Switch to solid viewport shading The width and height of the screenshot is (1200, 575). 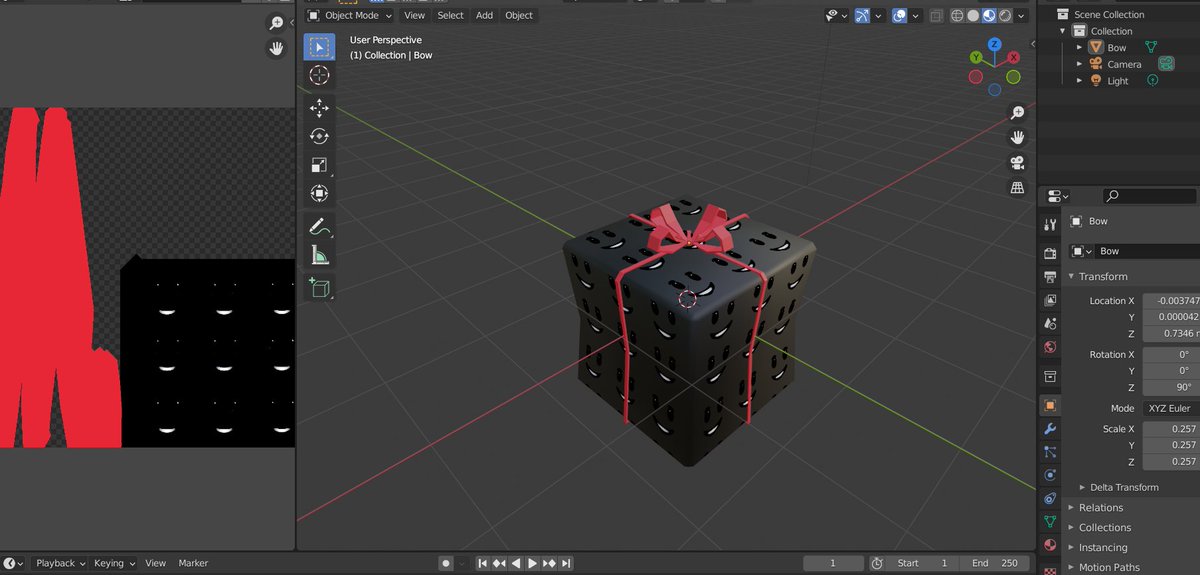coord(973,15)
